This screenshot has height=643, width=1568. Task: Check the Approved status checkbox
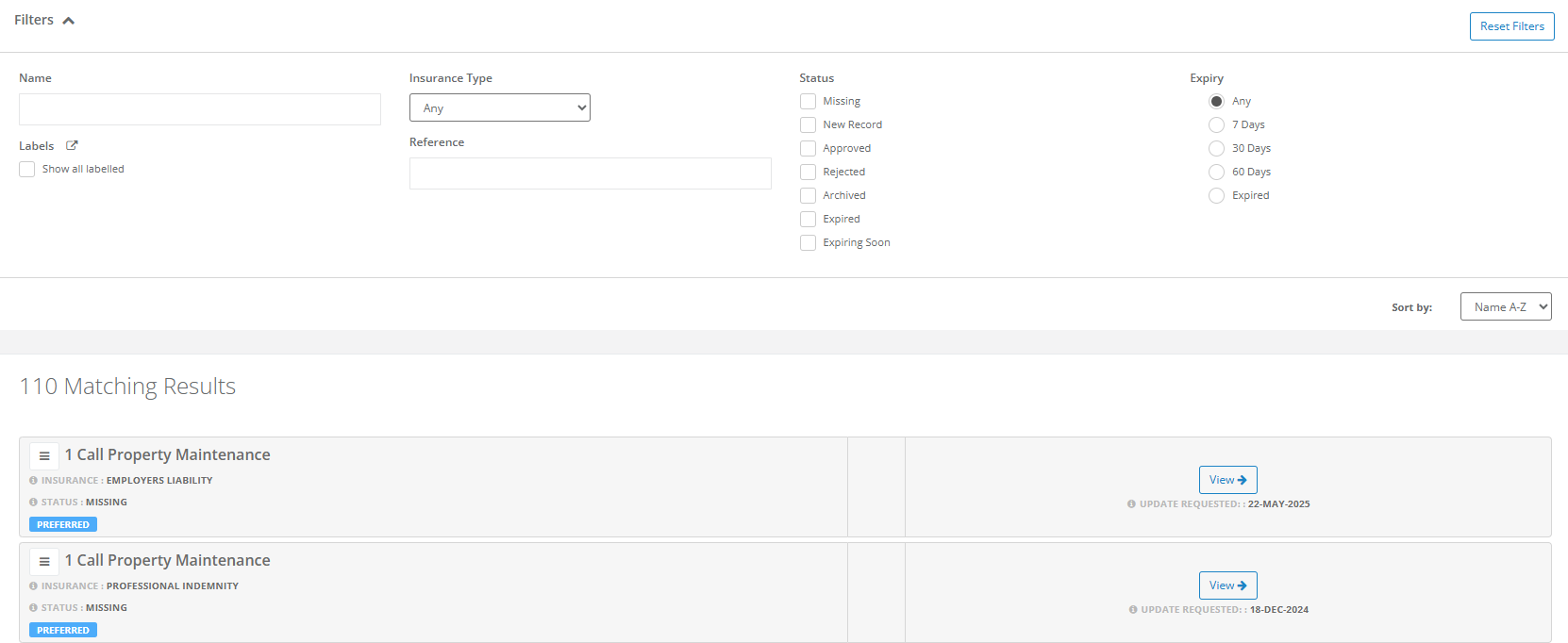pyautogui.click(x=808, y=148)
